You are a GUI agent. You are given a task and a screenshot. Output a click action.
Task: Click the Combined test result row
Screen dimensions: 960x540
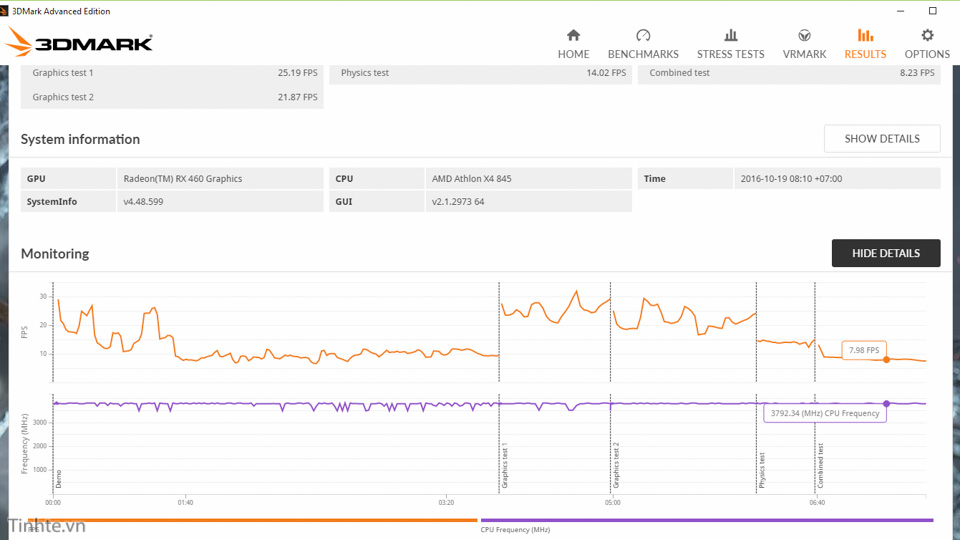(x=789, y=73)
